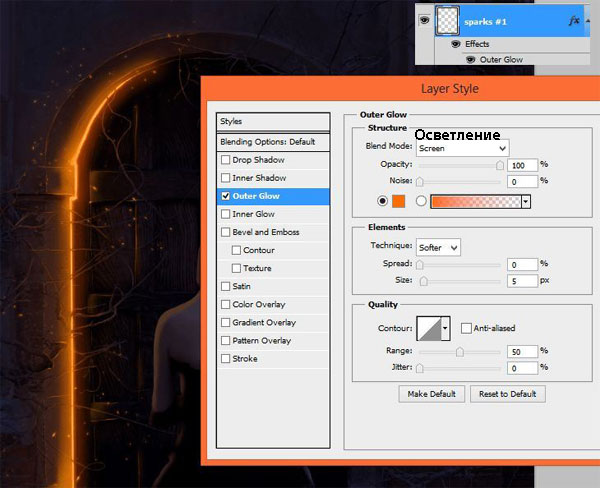Screen dimensions: 600x488
Task: Enable the Texture sub-option checkbox
Action: pos(236,268)
